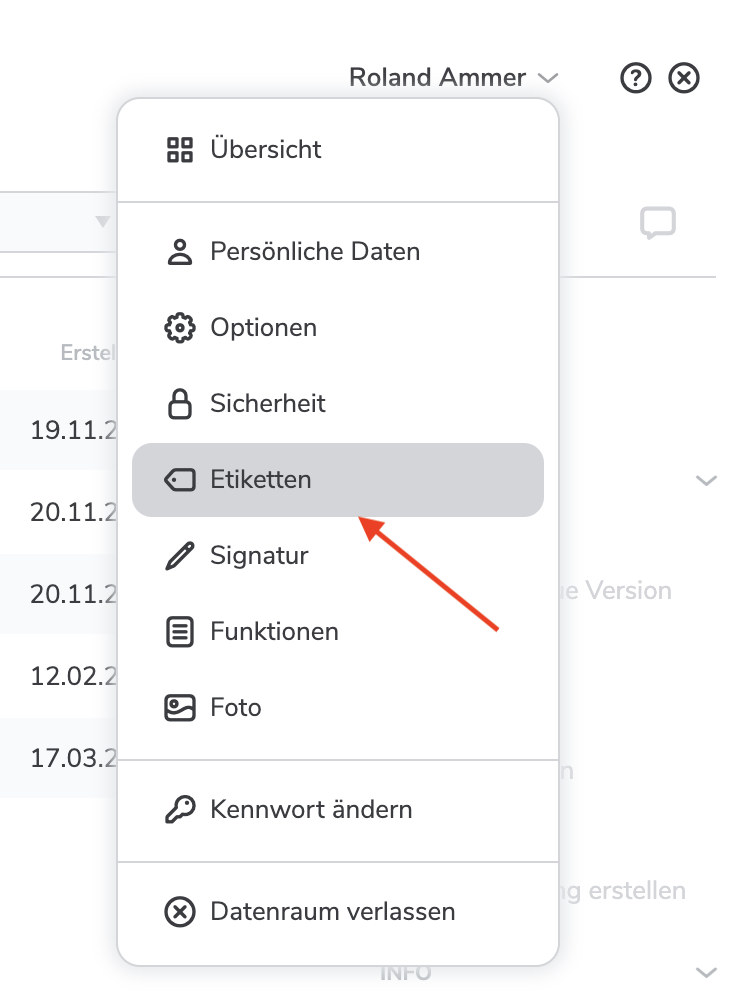Click the padlock icon for Sicherheit

(179, 404)
